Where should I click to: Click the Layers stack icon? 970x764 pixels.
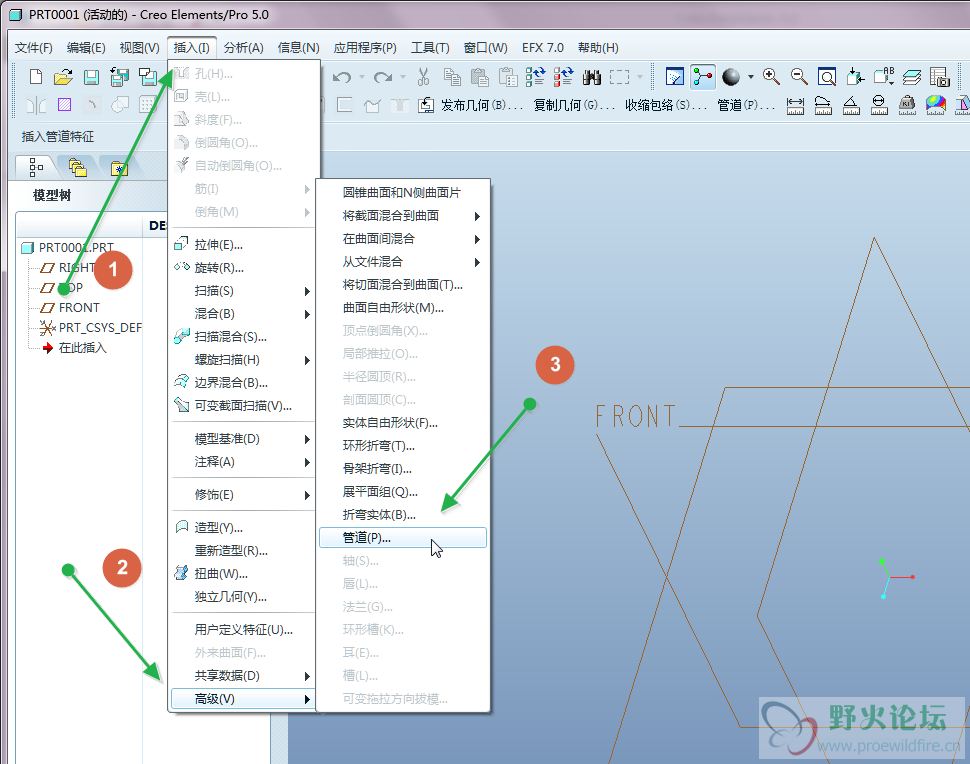[x=912, y=77]
